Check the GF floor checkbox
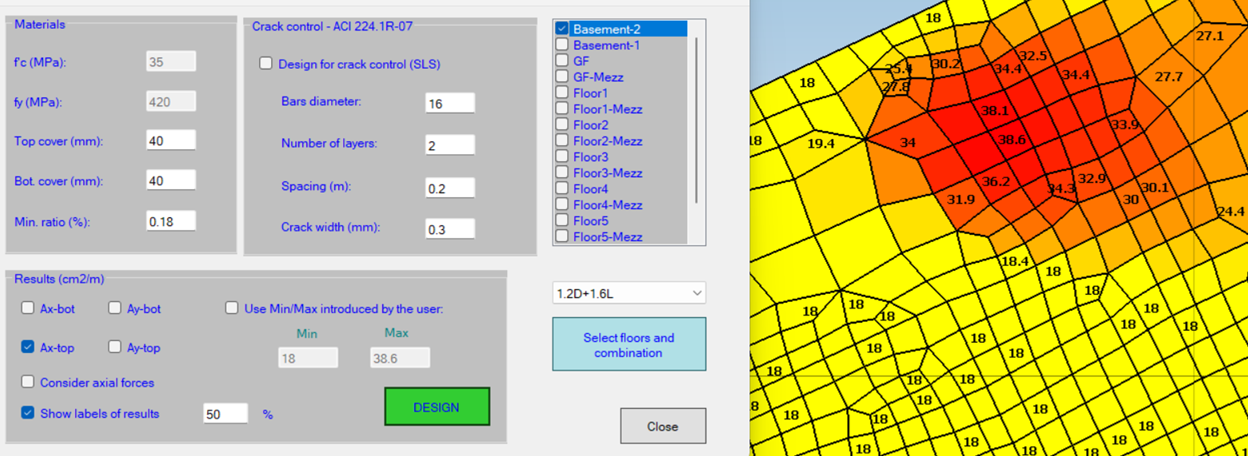 (x=562, y=61)
